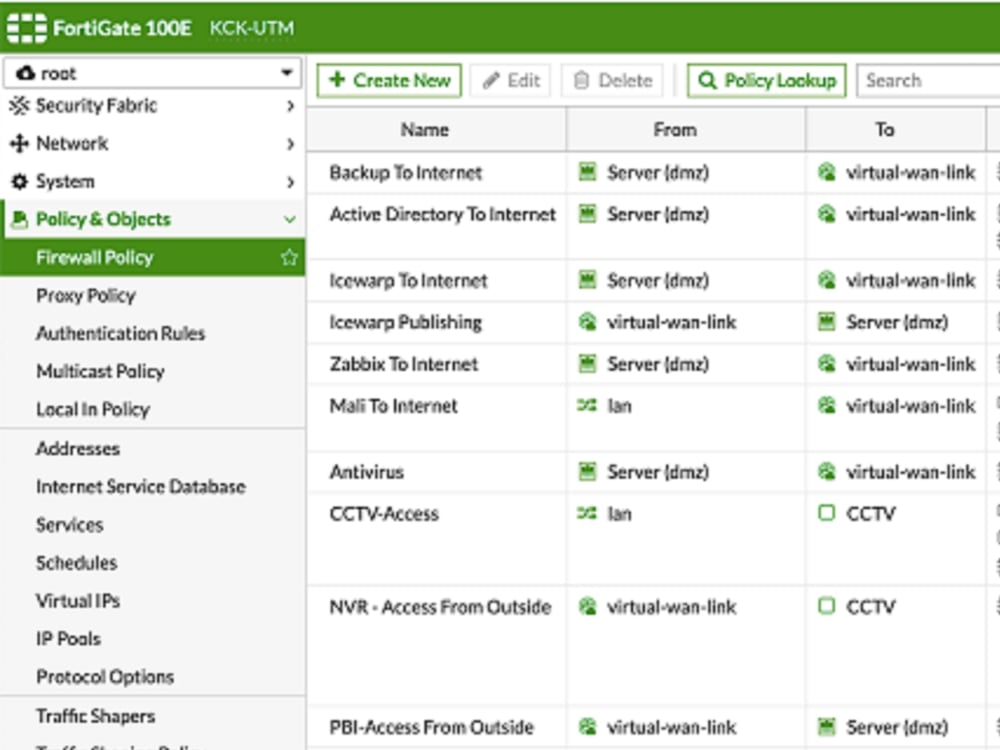
Task: Click Server (dmz) icon in Zabbix row
Action: pos(587,364)
